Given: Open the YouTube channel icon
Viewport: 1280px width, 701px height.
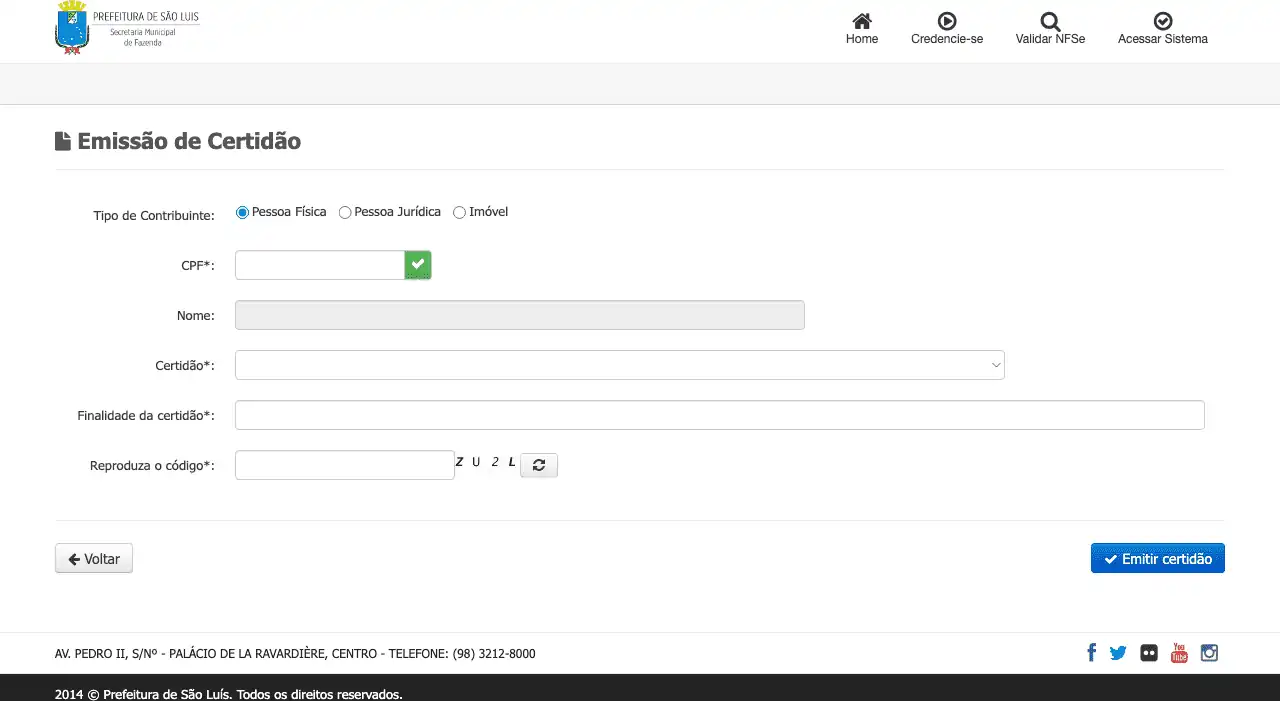Looking at the screenshot, I should pos(1179,653).
